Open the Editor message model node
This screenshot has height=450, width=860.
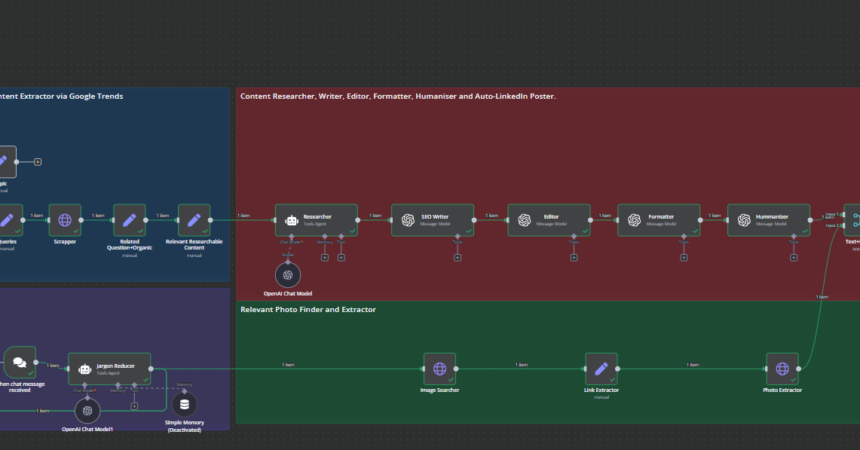click(549, 220)
